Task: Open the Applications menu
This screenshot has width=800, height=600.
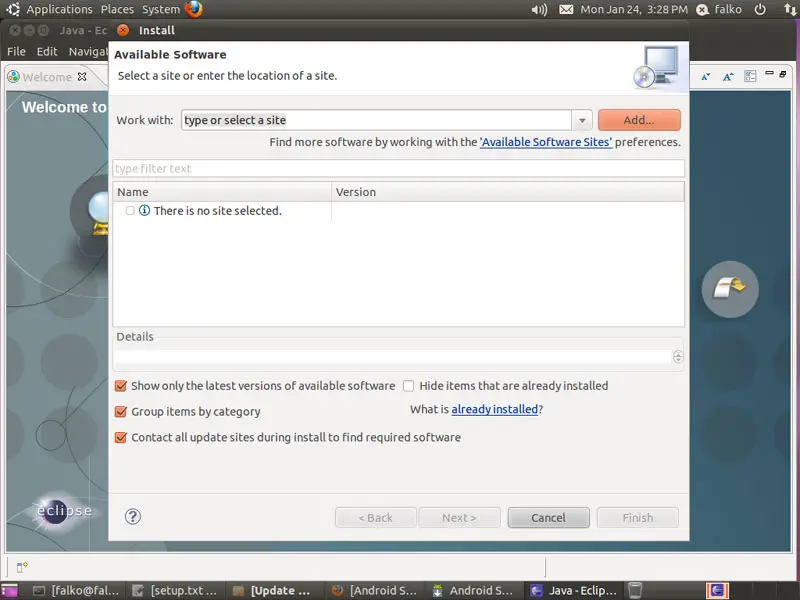Action: click(59, 9)
